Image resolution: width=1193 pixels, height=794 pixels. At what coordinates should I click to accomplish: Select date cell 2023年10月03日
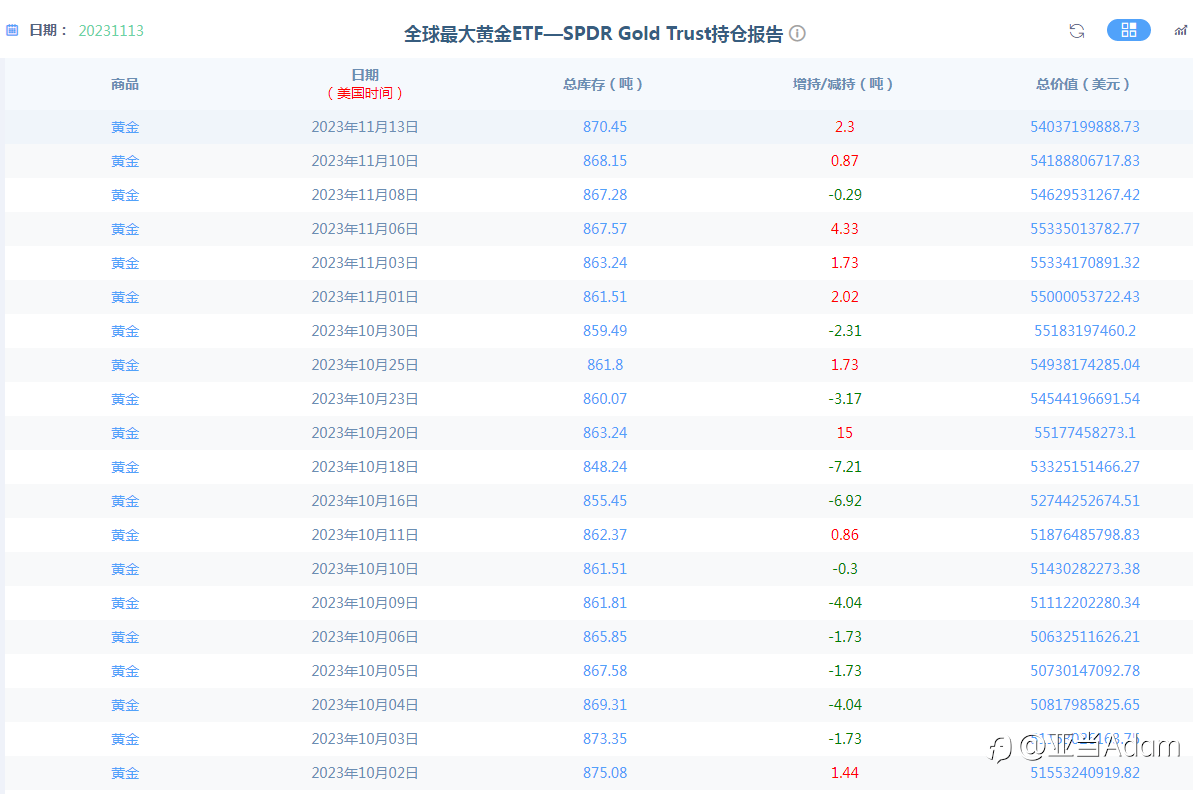coord(364,738)
